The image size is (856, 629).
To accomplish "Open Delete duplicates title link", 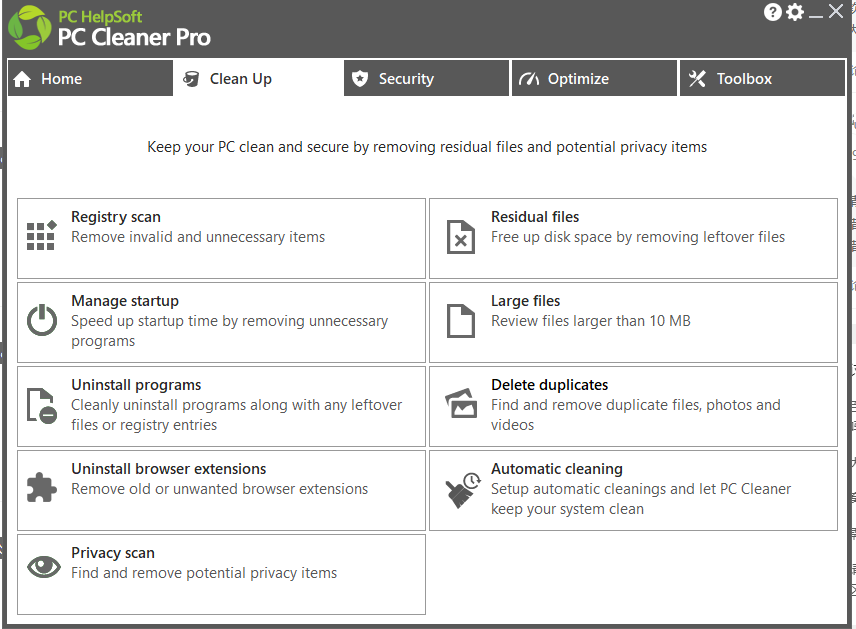I will click(x=549, y=385).
